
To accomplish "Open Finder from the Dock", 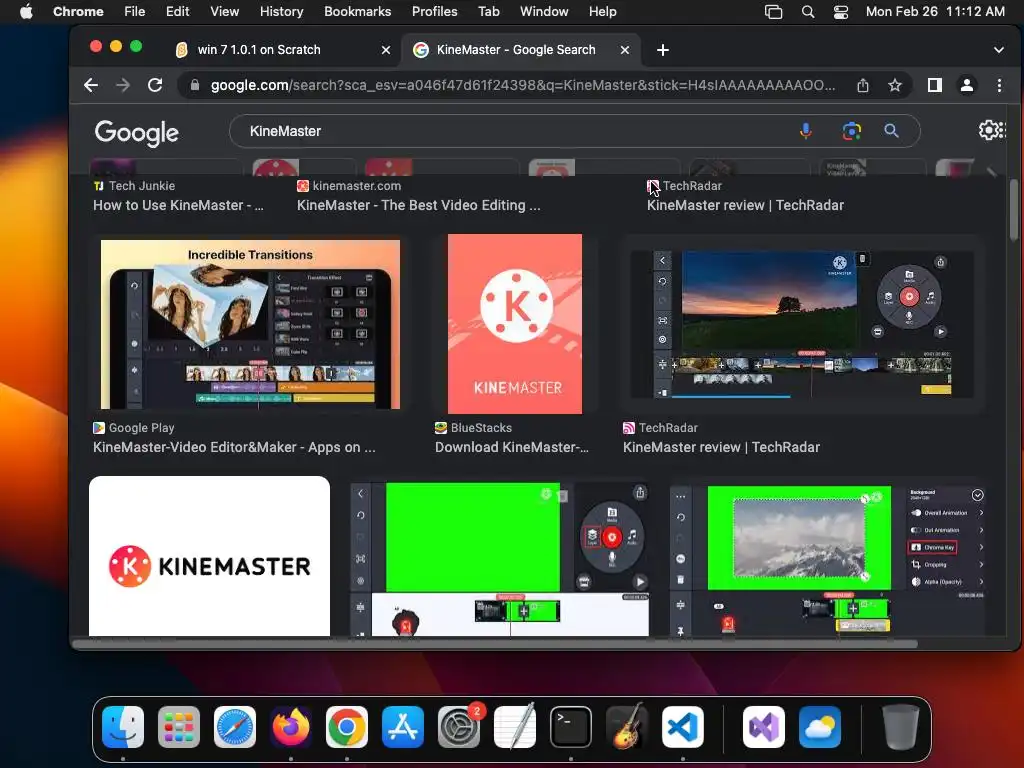I will point(123,727).
